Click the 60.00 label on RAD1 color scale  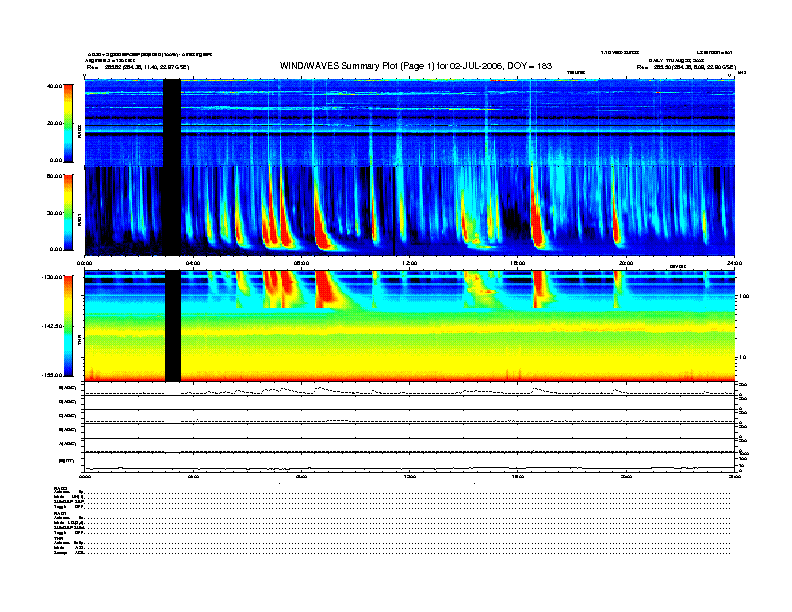point(54,176)
